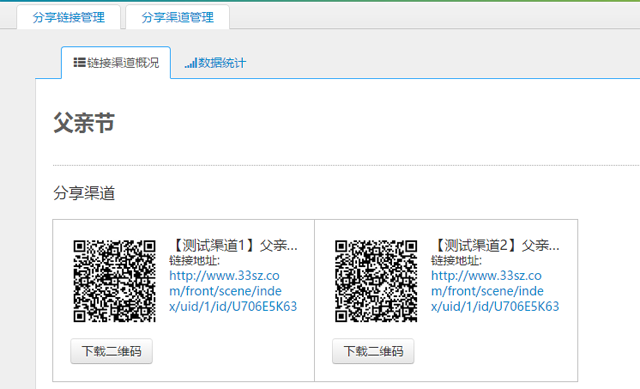Click the 分享渠道 section heading
Viewport: 640px width, 389px height.
click(x=84, y=193)
